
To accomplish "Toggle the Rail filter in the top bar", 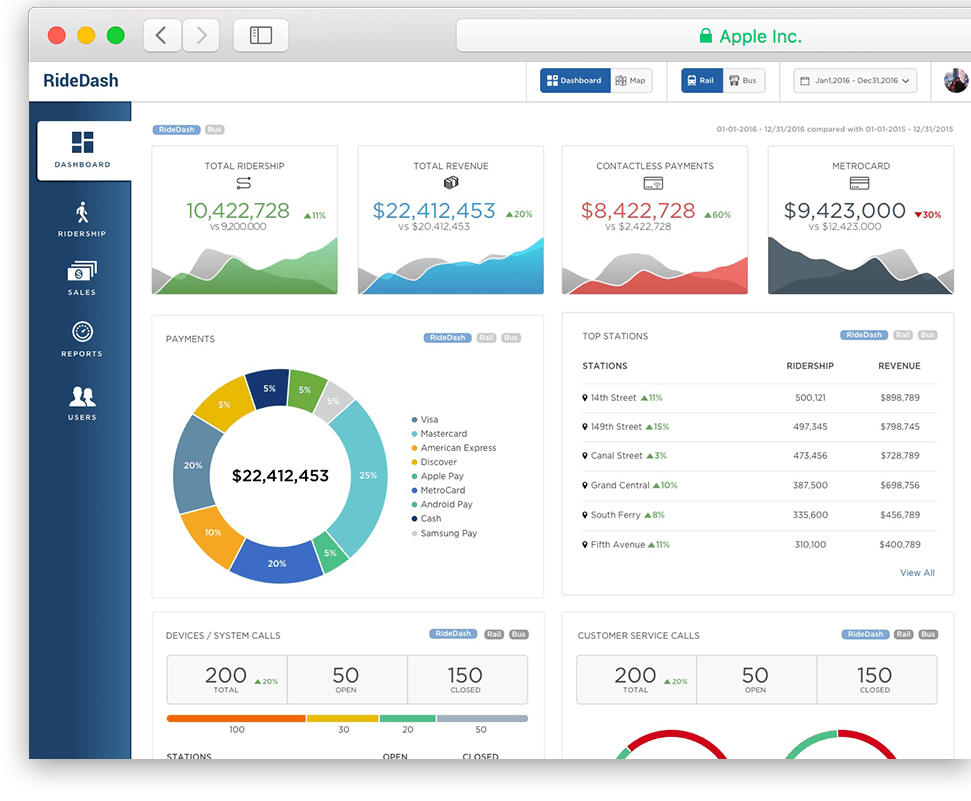I will [700, 80].
